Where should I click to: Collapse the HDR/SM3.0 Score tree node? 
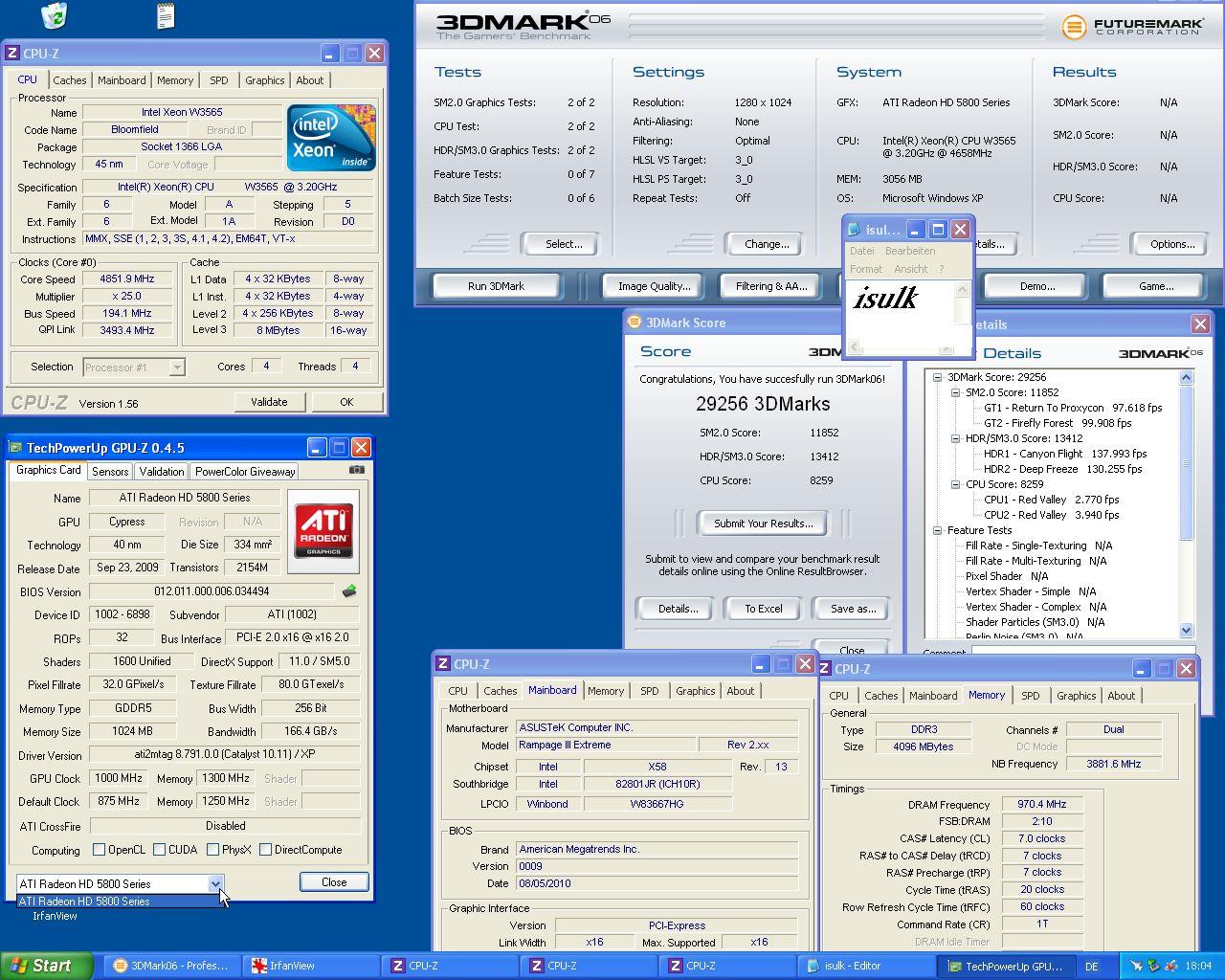pyautogui.click(x=955, y=438)
